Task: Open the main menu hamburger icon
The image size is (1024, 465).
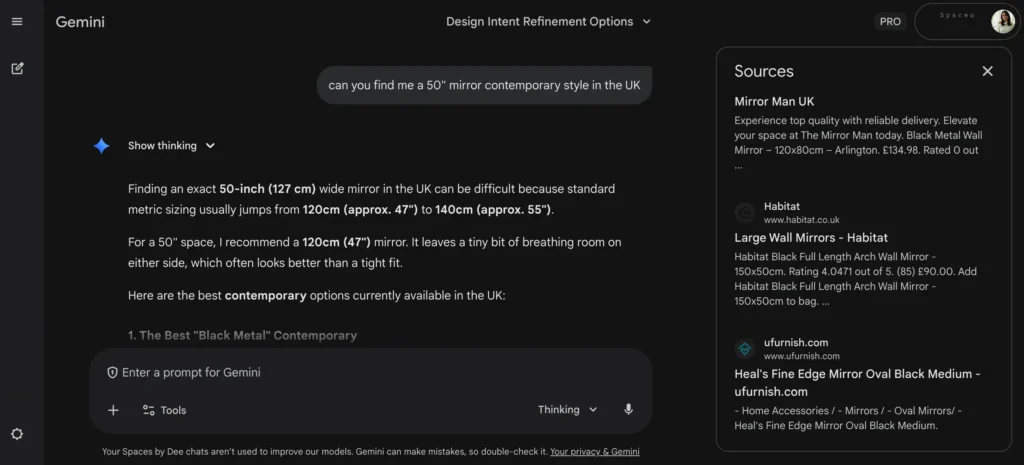Action: (x=17, y=22)
